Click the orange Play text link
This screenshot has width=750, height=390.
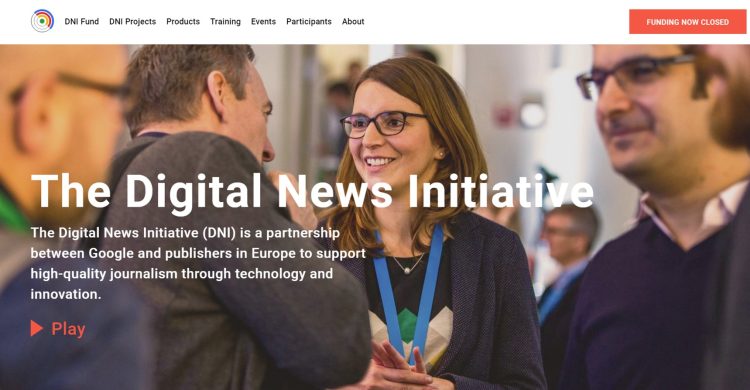pos(68,329)
